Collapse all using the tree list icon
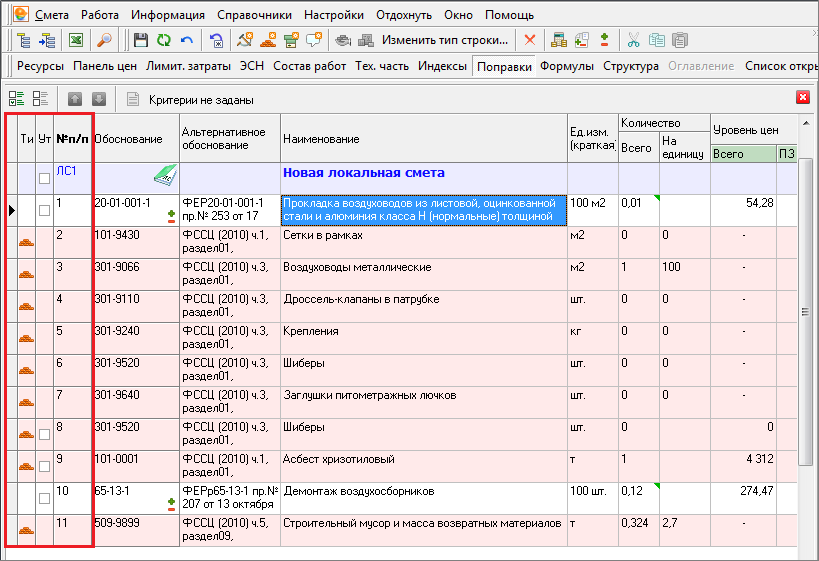The image size is (819, 561). pyautogui.click(x=40, y=98)
